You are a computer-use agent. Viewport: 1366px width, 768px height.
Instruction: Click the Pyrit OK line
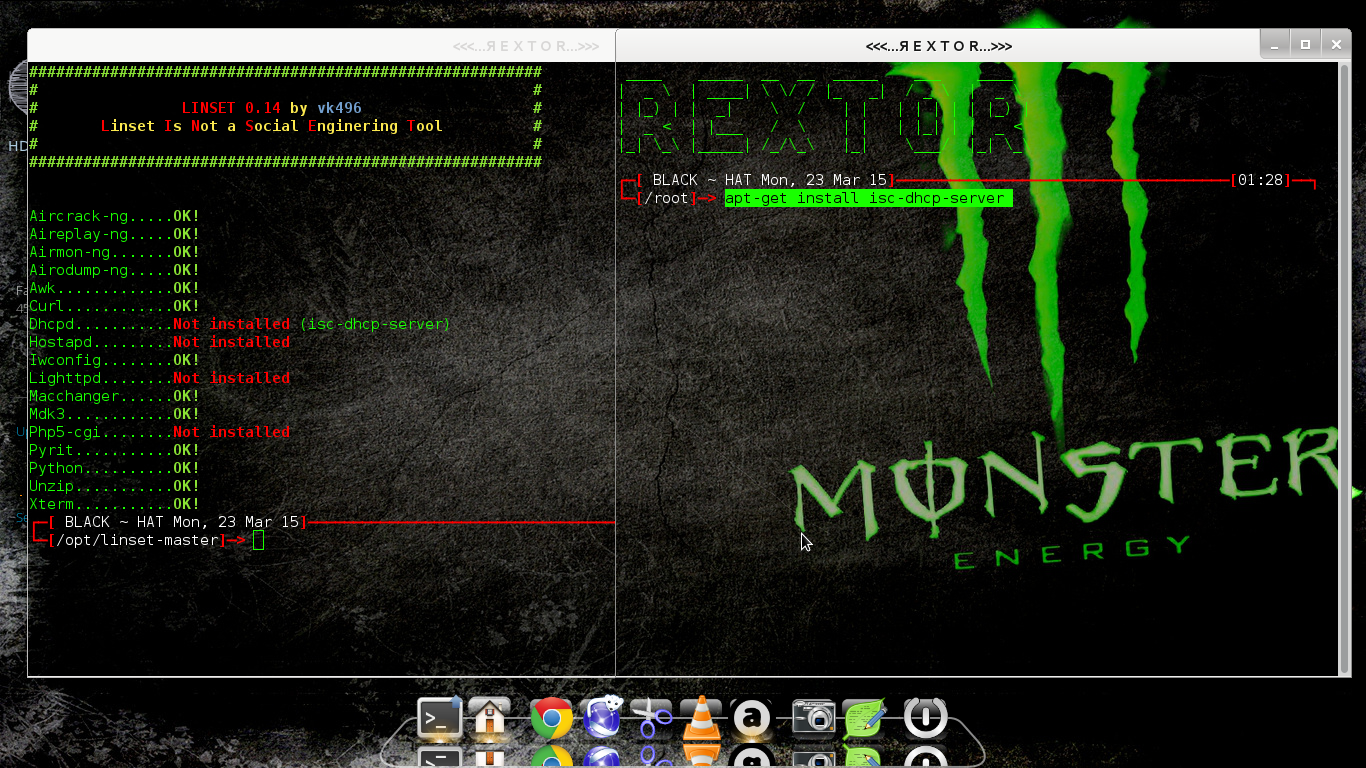pos(114,450)
